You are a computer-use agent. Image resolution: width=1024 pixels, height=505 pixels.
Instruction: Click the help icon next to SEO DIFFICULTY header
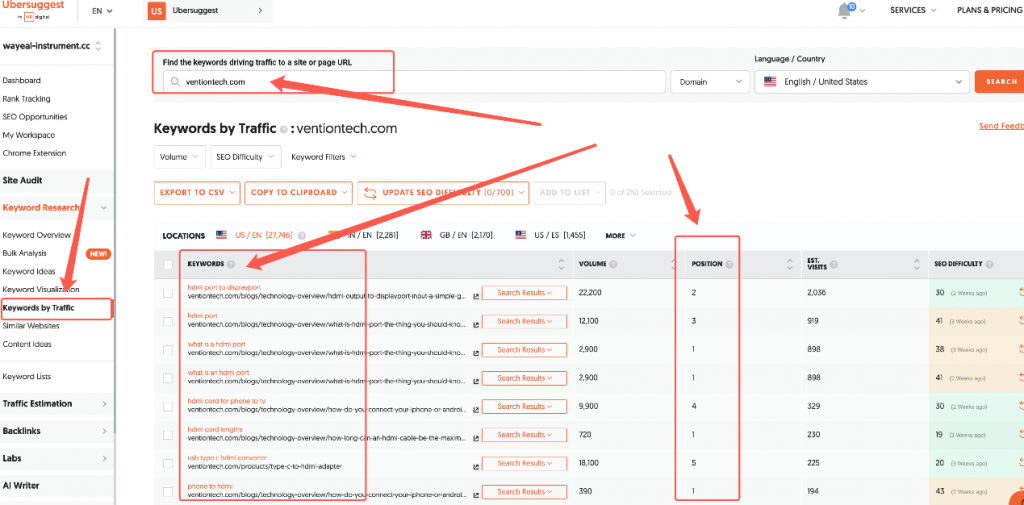(989, 264)
